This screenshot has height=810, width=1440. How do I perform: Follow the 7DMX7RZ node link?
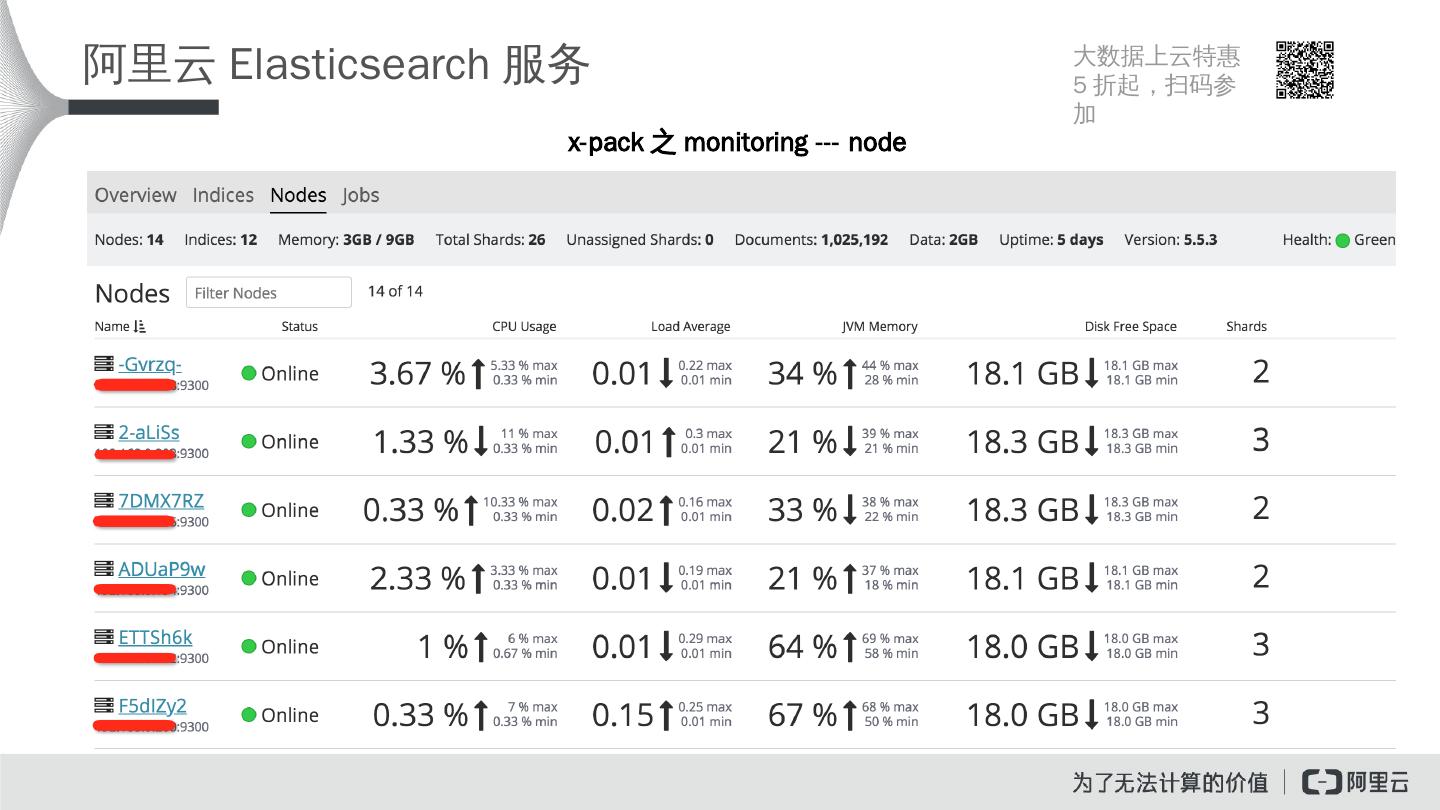coord(161,500)
